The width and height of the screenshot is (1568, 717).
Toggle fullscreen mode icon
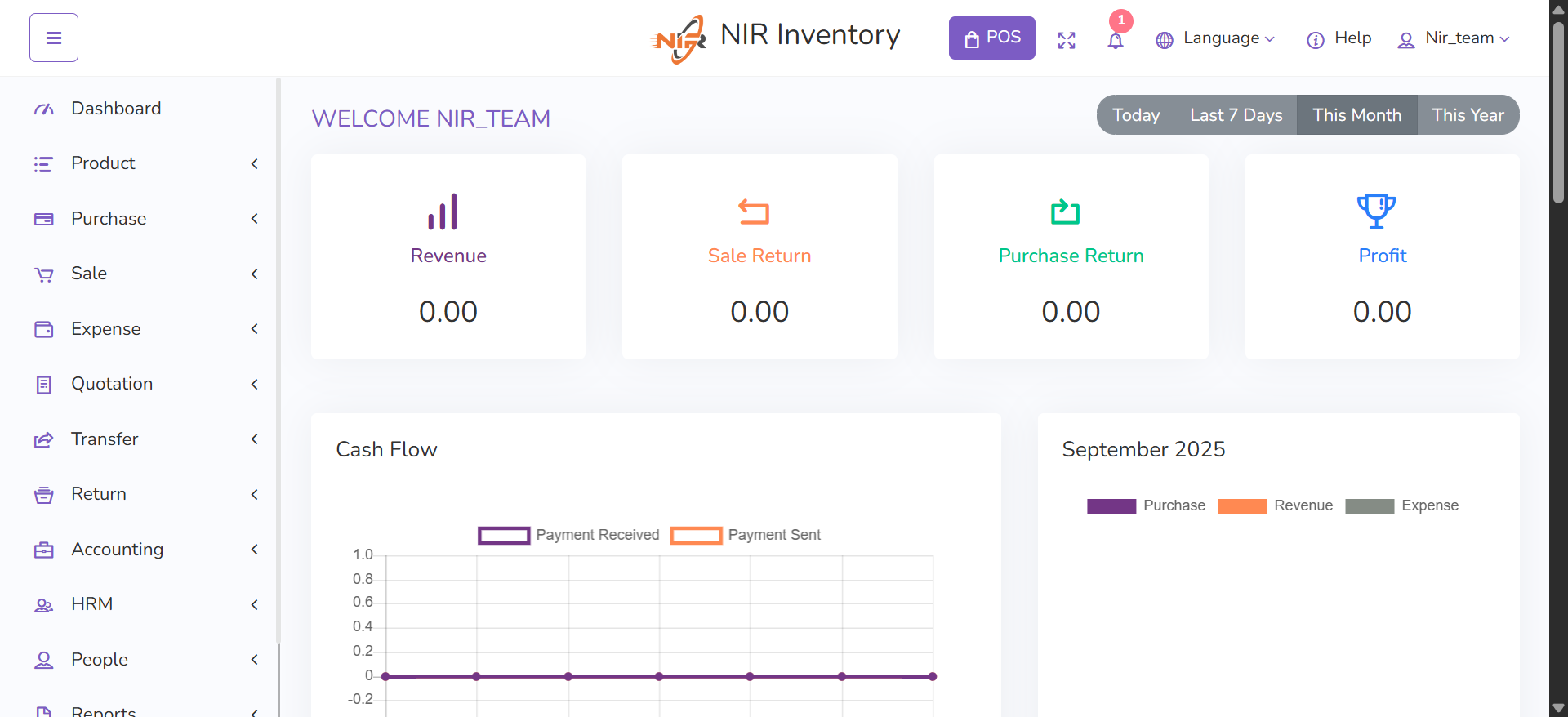pos(1067,40)
